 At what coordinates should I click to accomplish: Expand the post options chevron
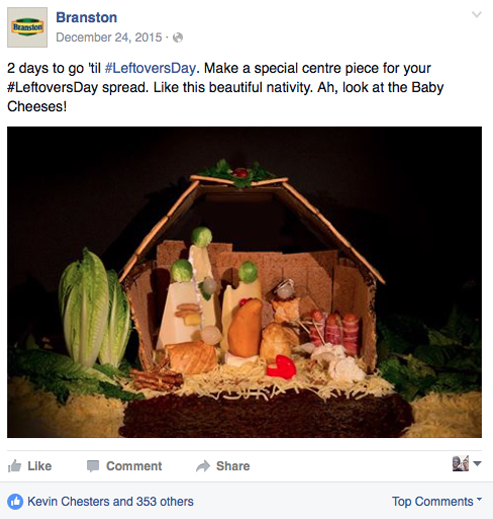pyautogui.click(x=477, y=15)
